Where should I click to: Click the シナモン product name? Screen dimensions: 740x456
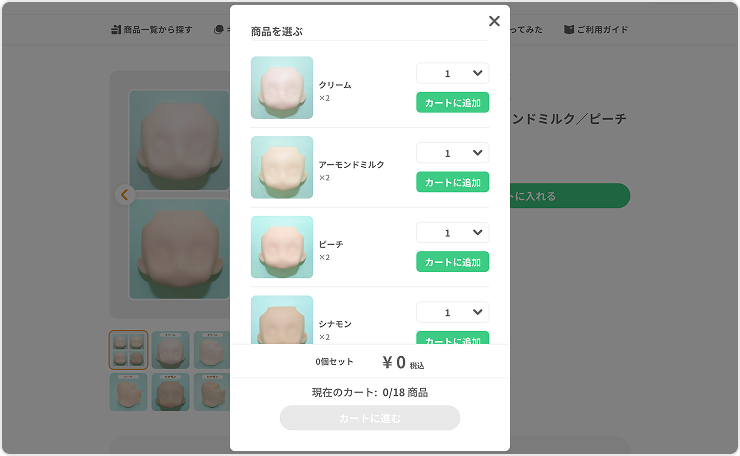[335, 324]
